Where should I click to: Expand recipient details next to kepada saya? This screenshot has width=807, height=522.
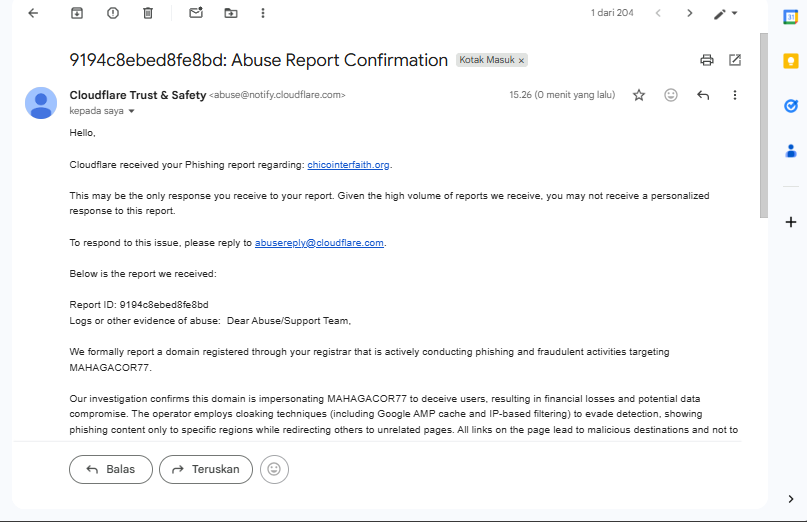click(x=131, y=111)
